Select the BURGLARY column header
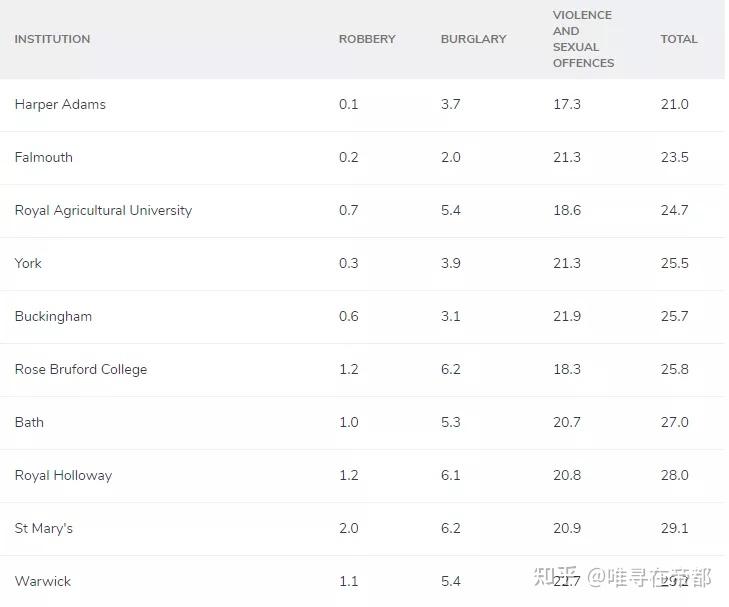Screen dimensions: 729x607 [x=473, y=39]
